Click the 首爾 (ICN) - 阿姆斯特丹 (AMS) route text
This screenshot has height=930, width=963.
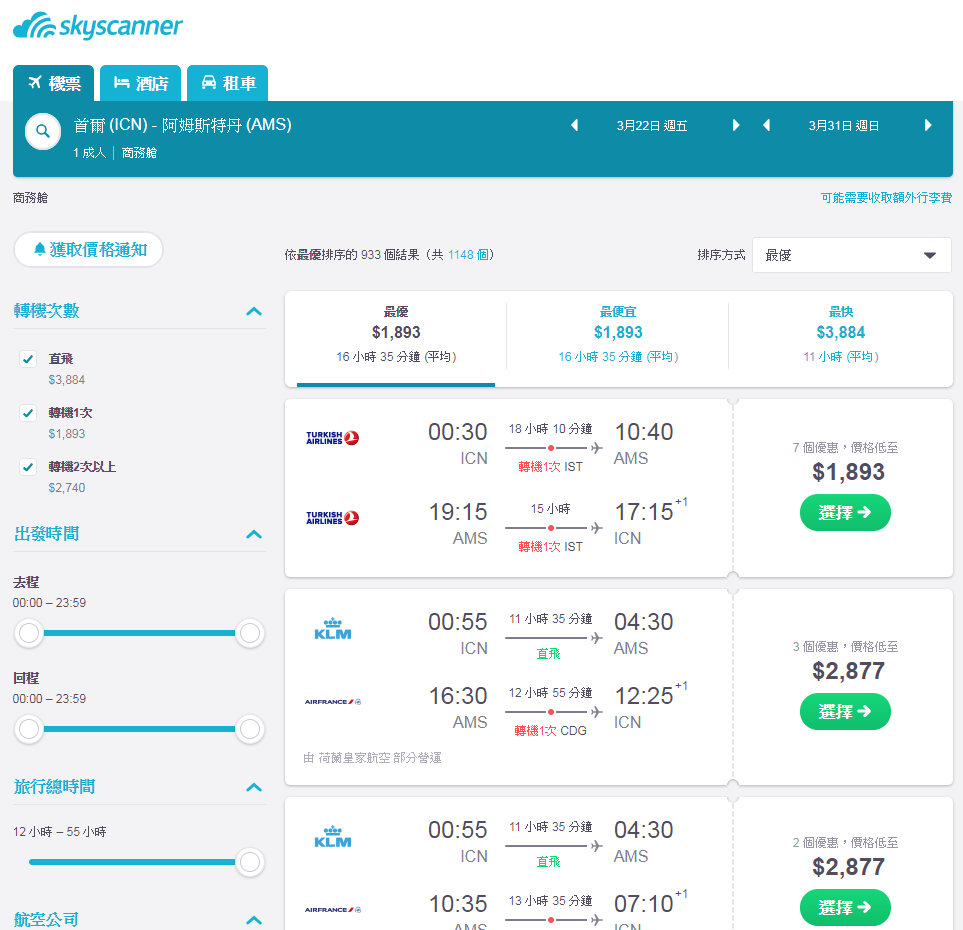(182, 125)
